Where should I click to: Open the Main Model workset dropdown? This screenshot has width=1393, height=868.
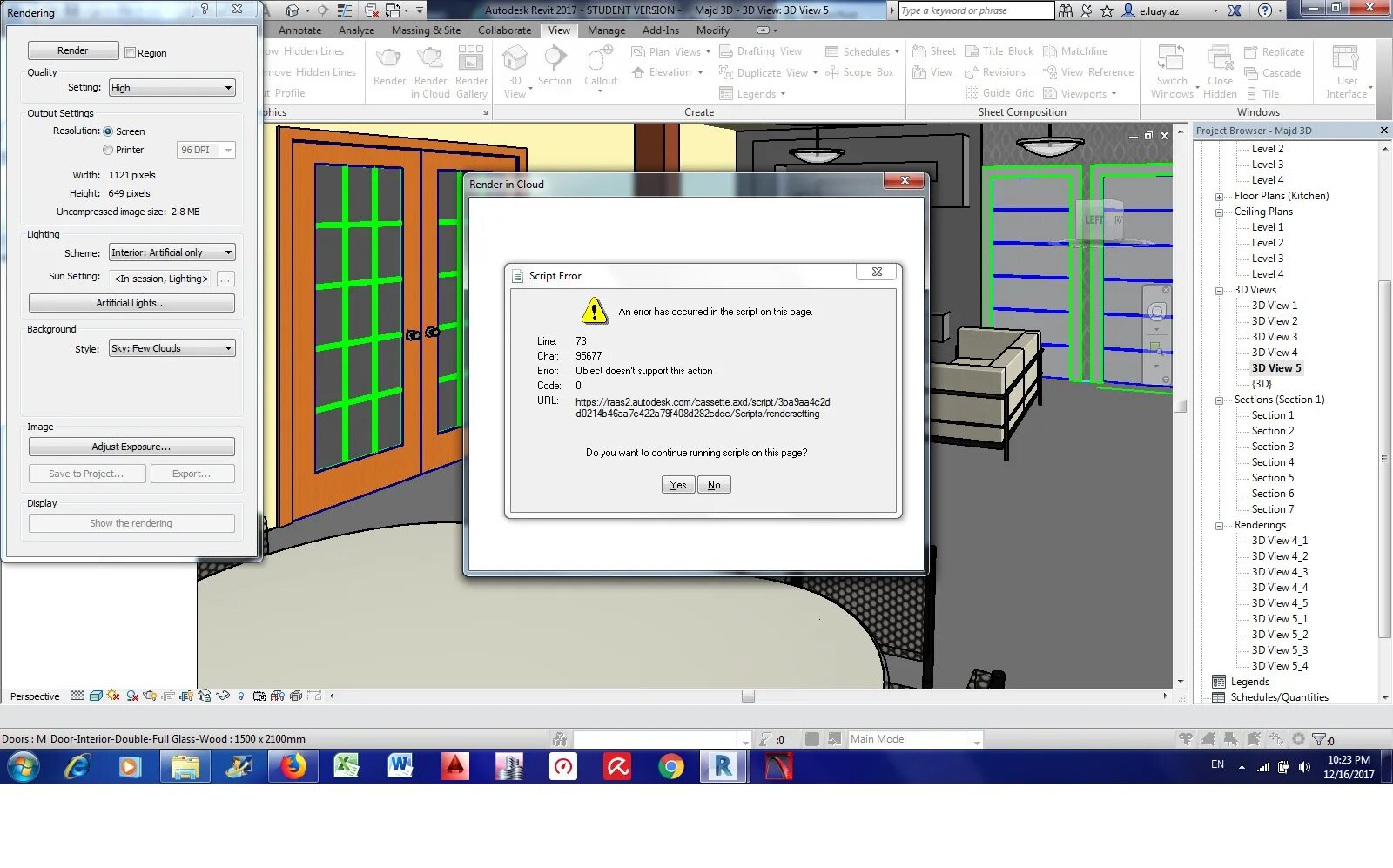[915, 739]
